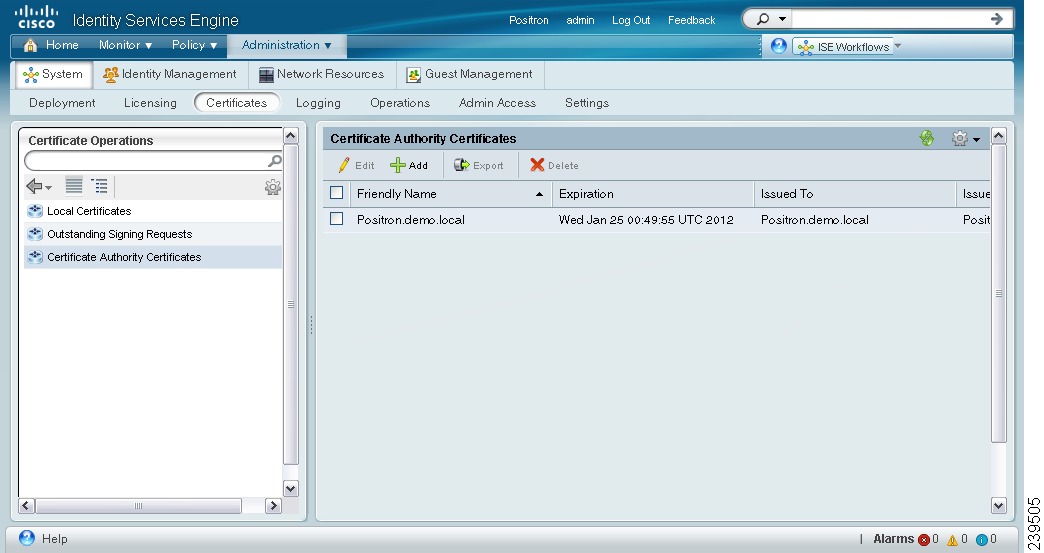Click the Certificate Operations search field

[x=145, y=160]
